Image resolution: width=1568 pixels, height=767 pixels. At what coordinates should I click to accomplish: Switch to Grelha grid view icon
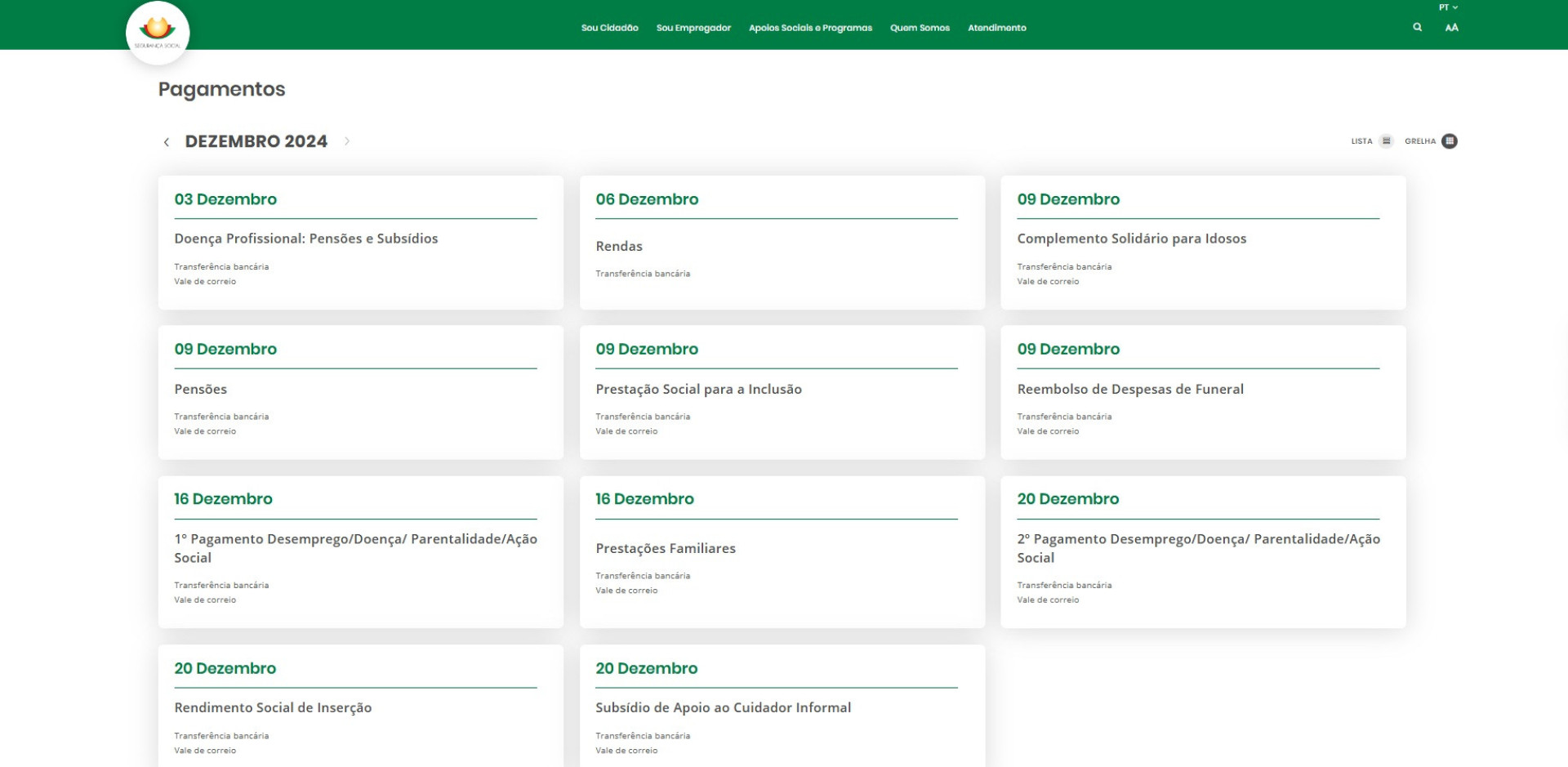pyautogui.click(x=1450, y=141)
